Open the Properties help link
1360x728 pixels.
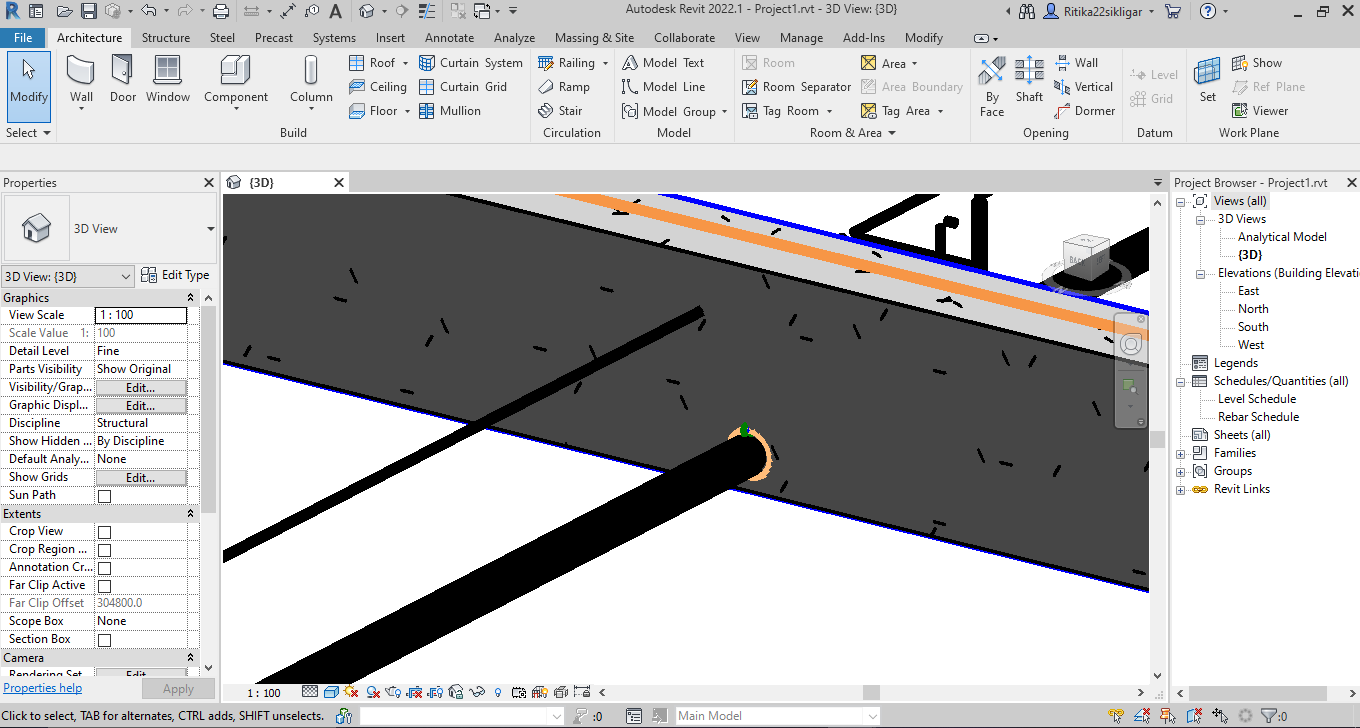(42, 688)
